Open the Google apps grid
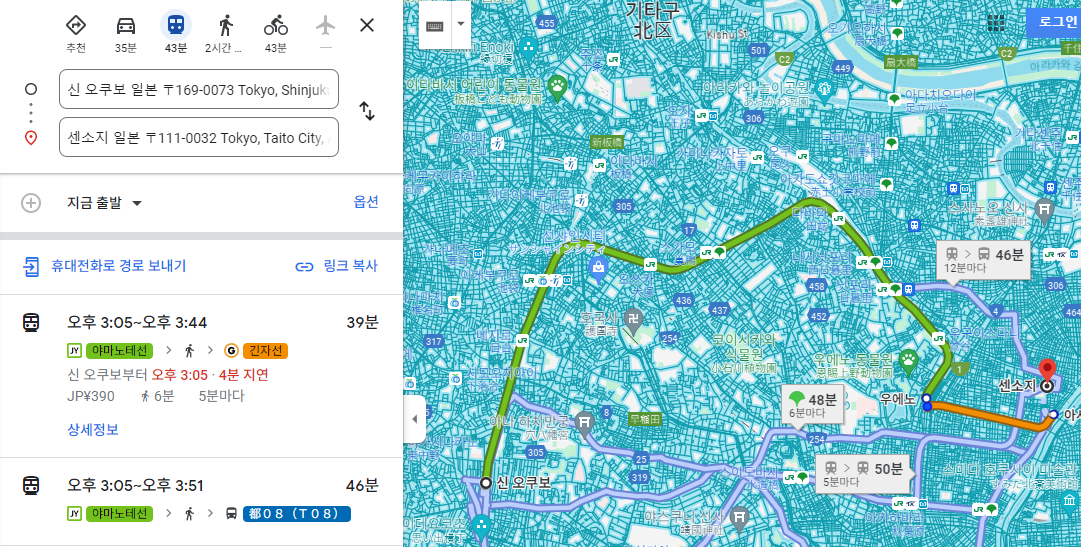 [996, 22]
